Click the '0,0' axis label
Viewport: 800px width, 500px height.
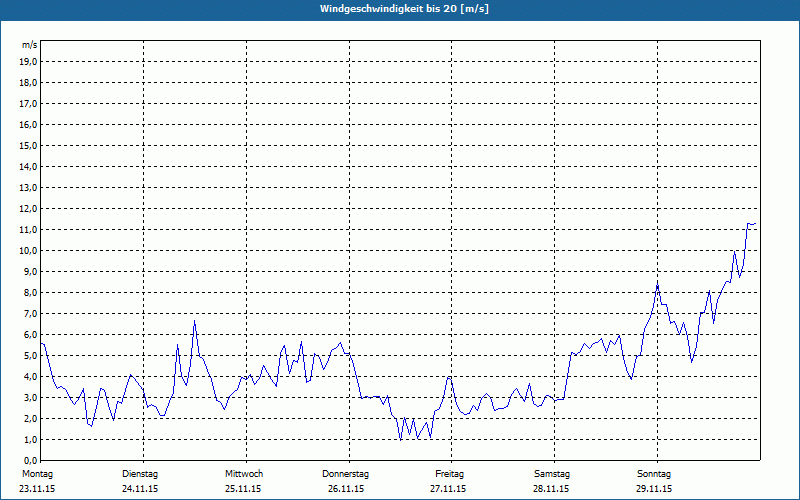[30, 460]
